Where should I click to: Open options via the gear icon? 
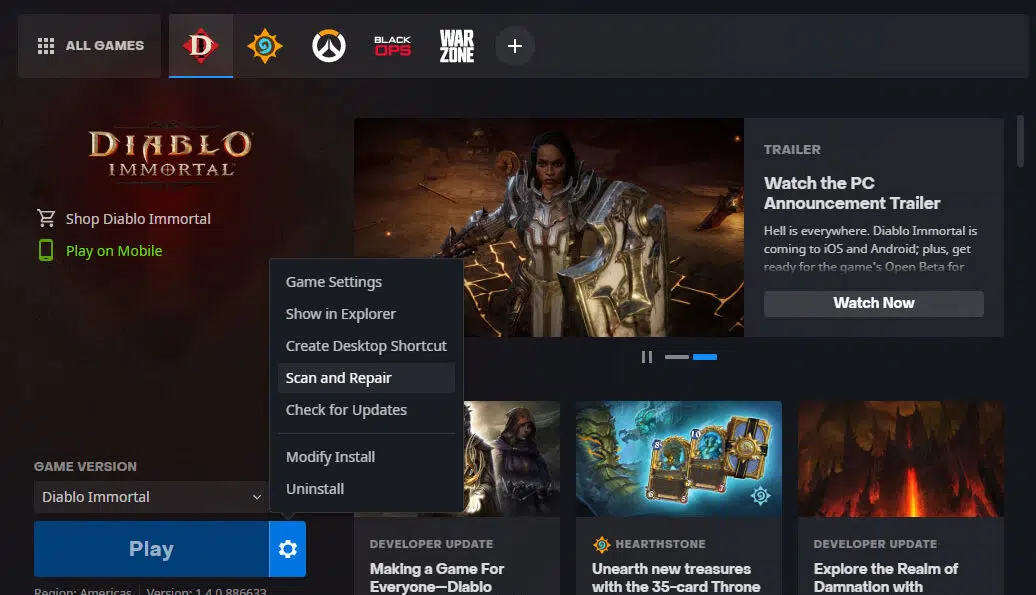pos(287,549)
